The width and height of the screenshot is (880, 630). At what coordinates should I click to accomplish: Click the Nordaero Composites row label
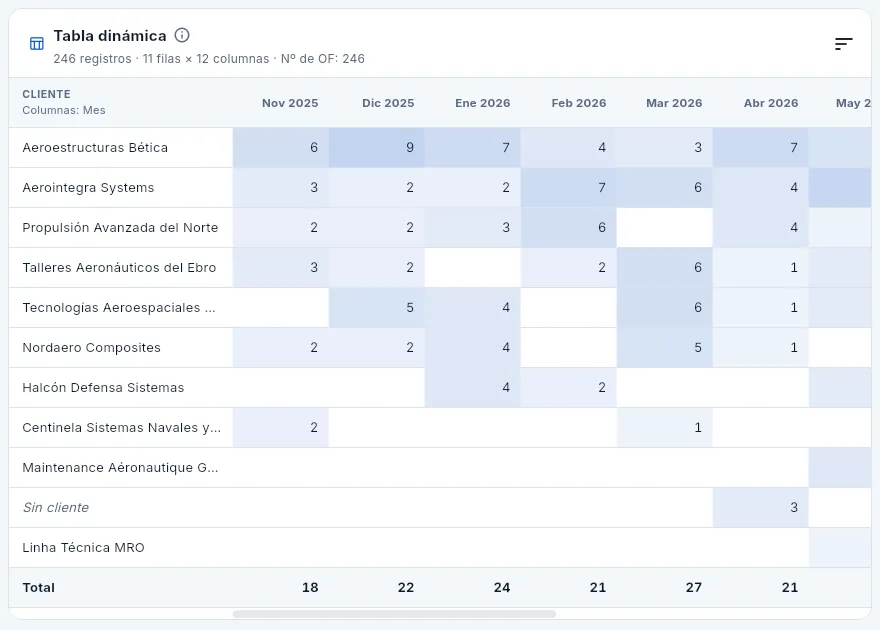point(91,347)
